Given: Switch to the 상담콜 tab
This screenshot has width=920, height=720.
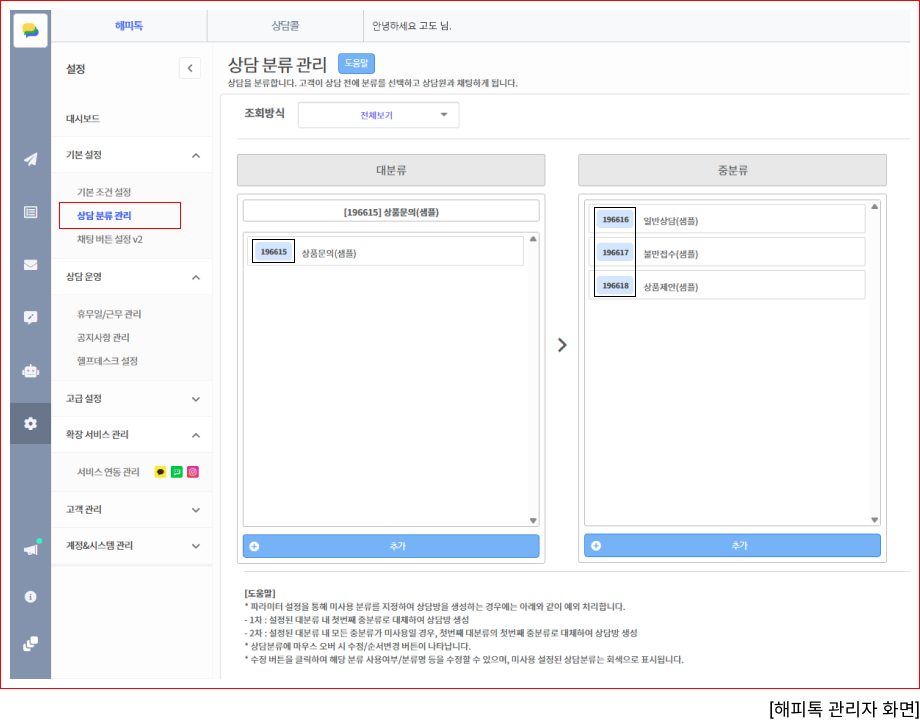Looking at the screenshot, I should (x=286, y=26).
